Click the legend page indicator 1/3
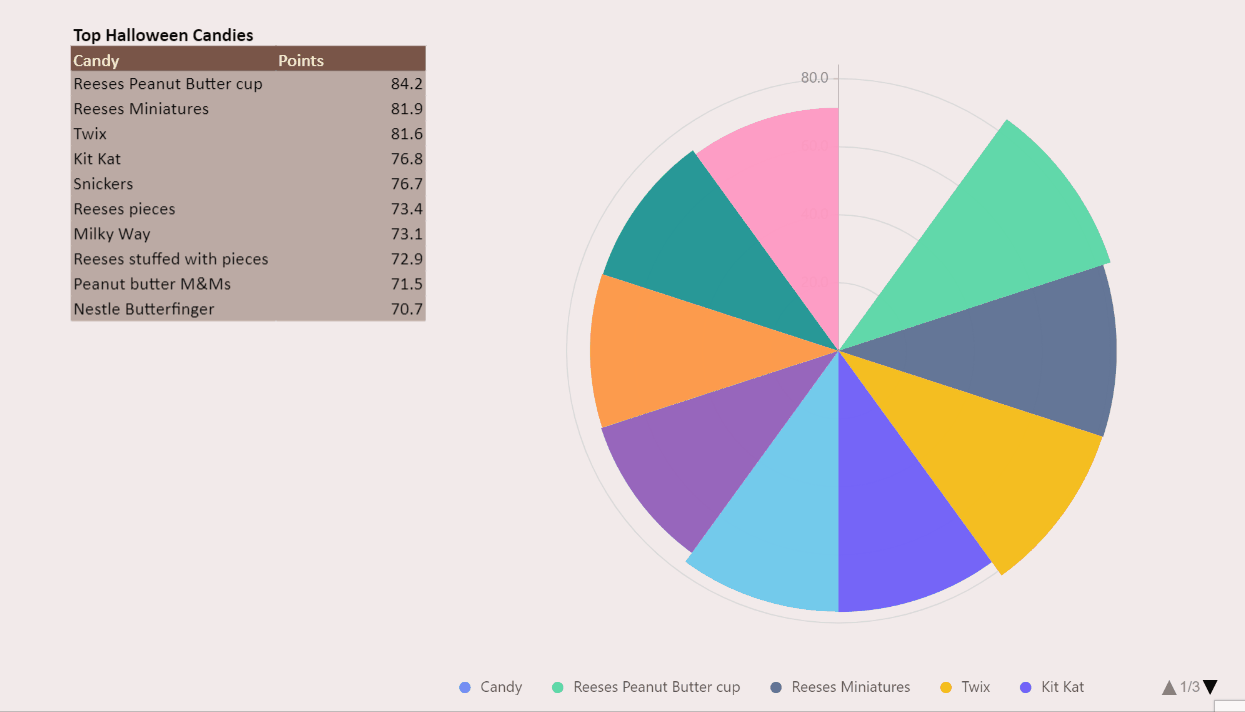 point(1190,687)
